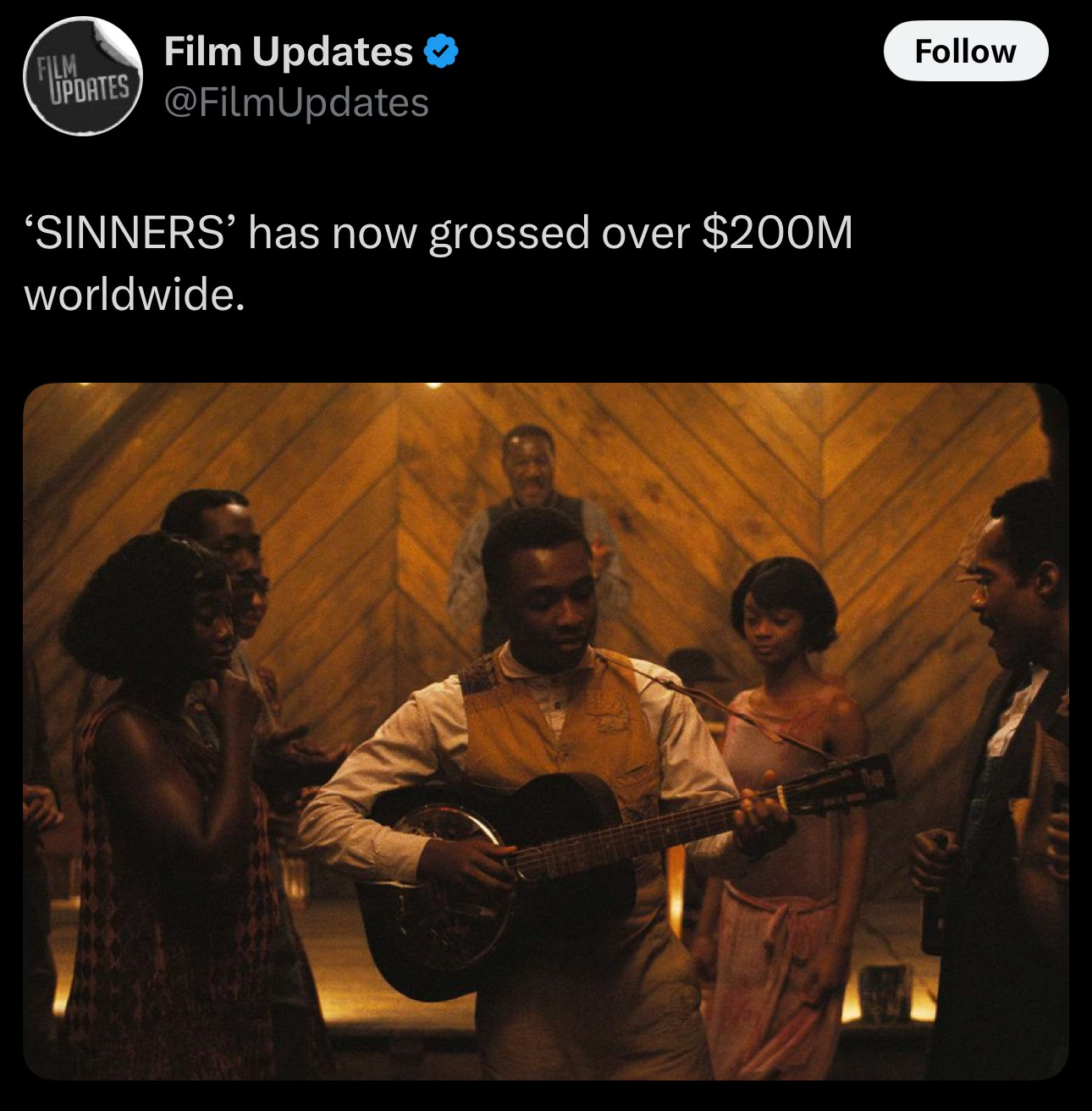
Task: Open the Film Updates profile avatar
Action: pos(82,77)
